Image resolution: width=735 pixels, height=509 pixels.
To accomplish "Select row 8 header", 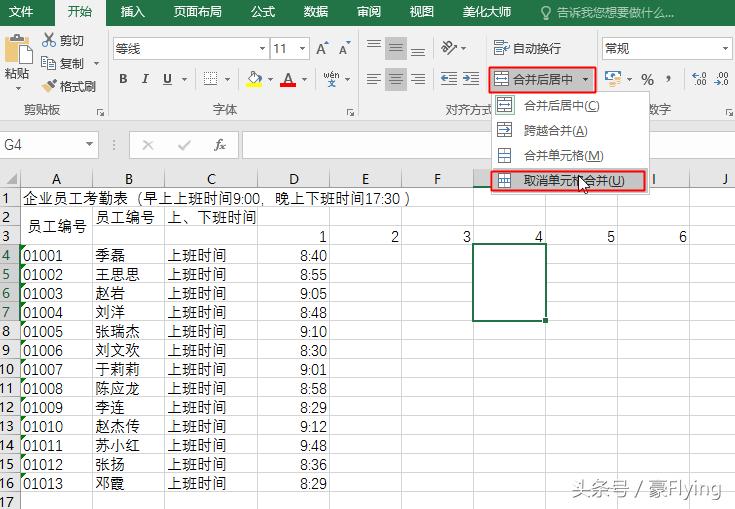I will (x=10, y=331).
